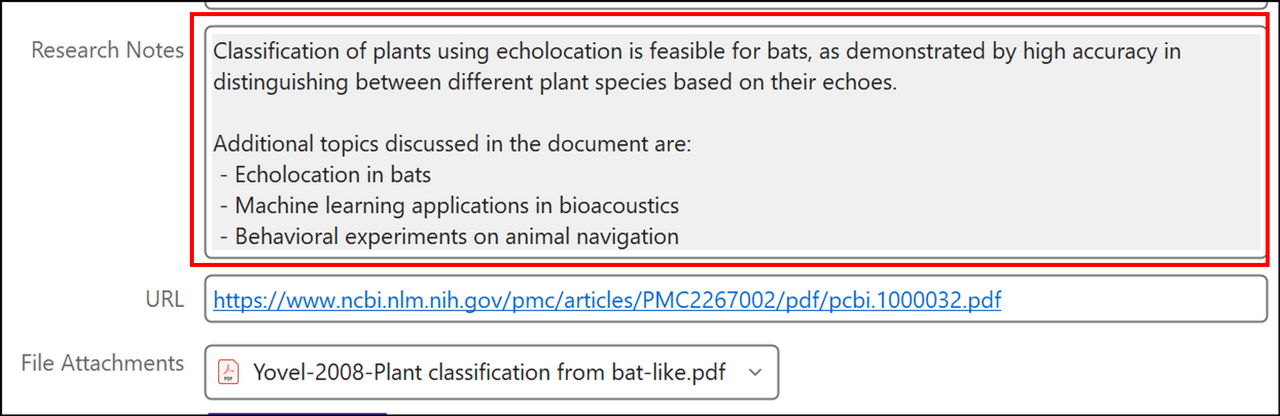Click the File Attachments label

click(102, 363)
